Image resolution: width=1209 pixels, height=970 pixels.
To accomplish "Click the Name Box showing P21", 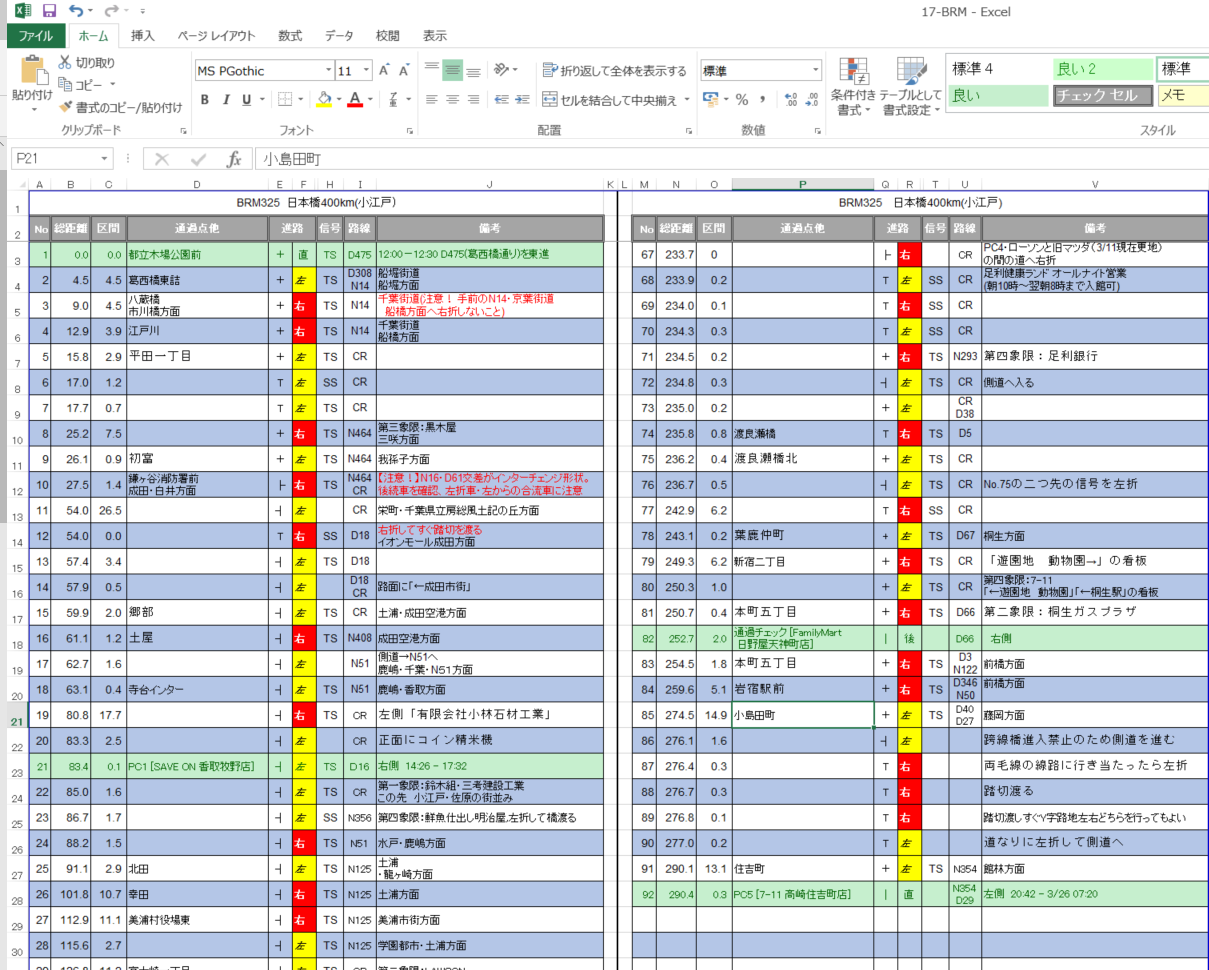I will (55, 159).
